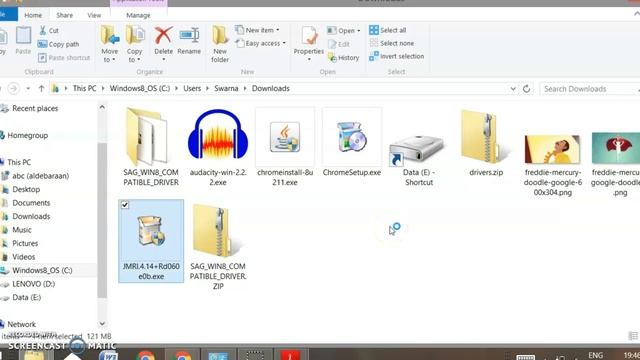Click This PC in the address path

[x=84, y=88]
